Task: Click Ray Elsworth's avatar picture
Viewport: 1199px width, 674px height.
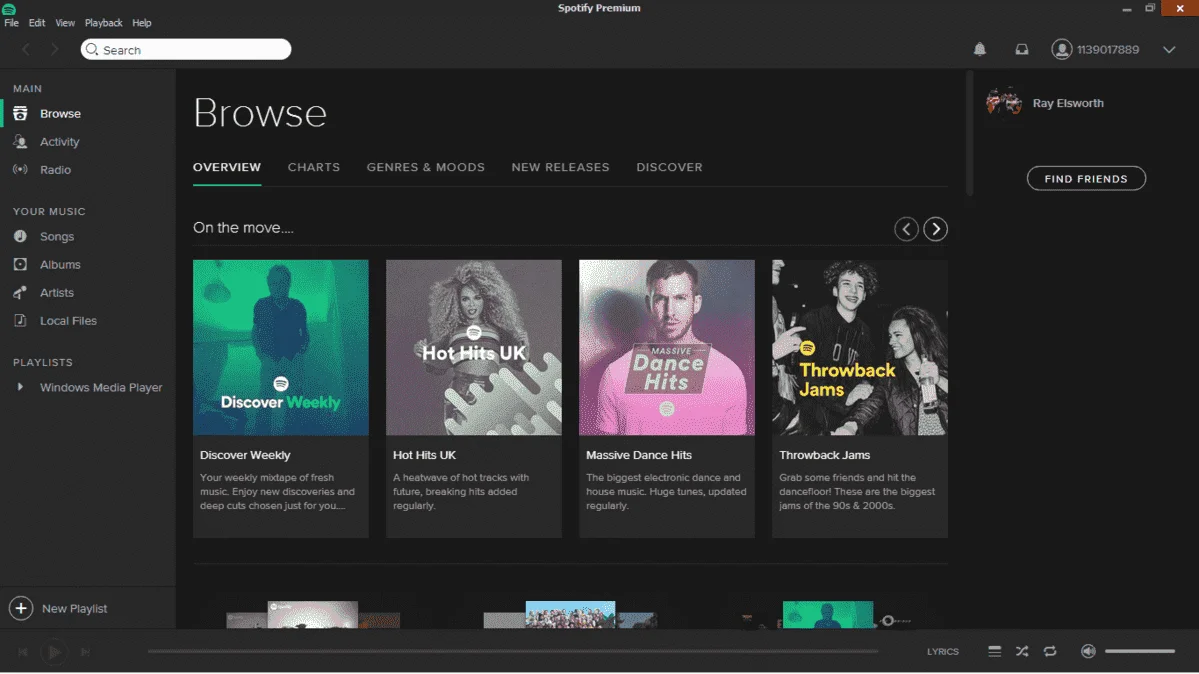Action: 1004,102
